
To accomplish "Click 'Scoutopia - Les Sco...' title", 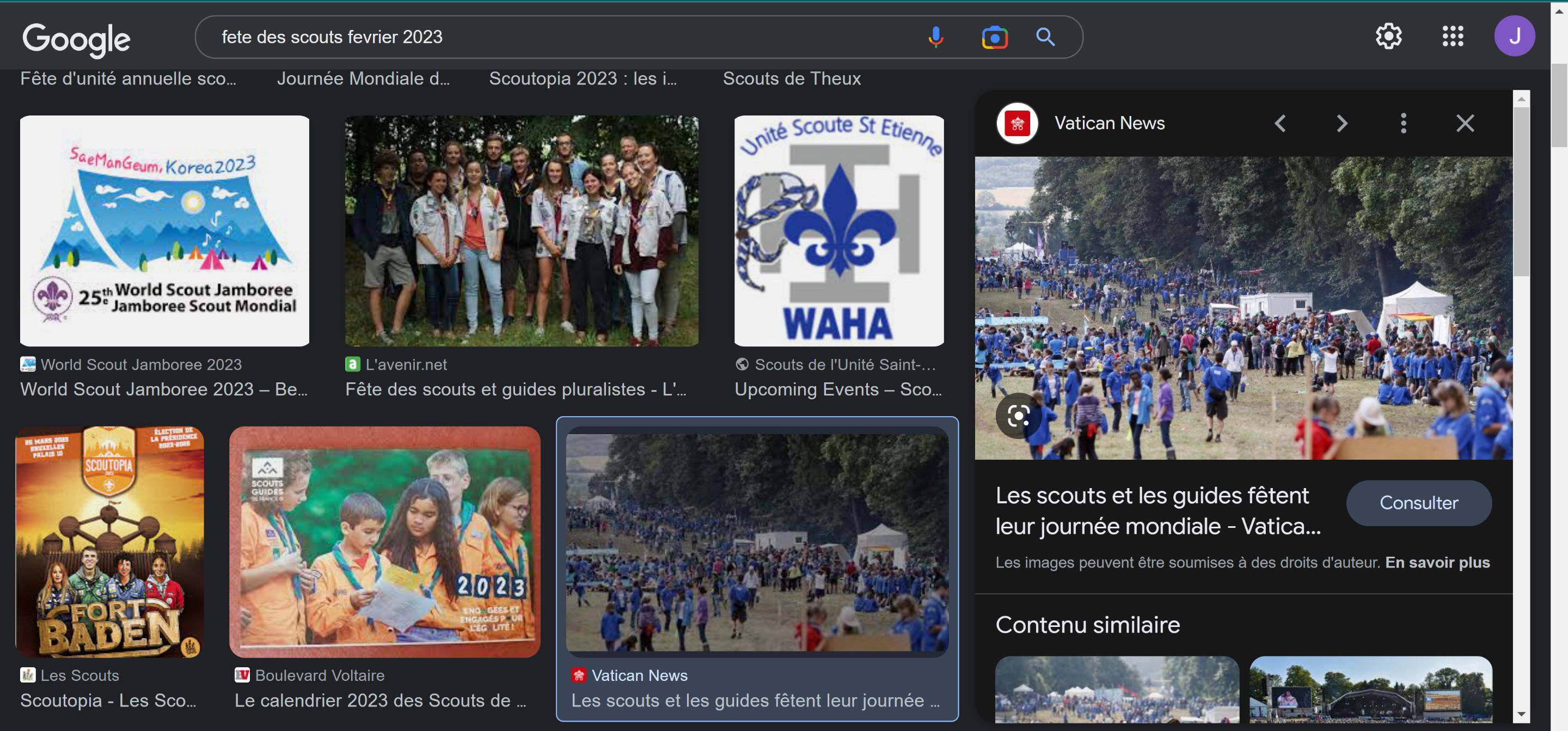I will (x=108, y=700).
